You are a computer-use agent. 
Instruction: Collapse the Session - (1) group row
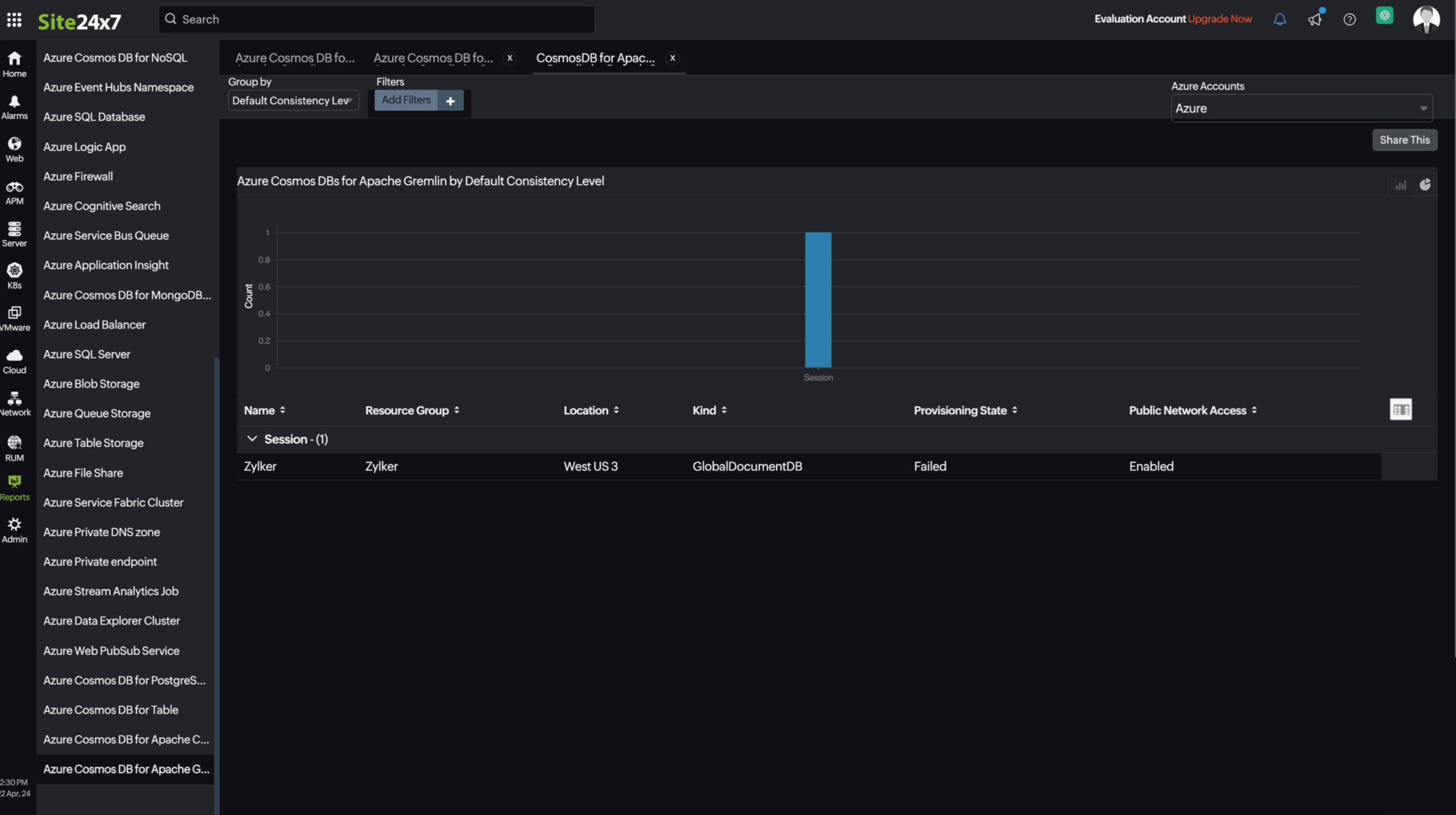click(x=252, y=439)
